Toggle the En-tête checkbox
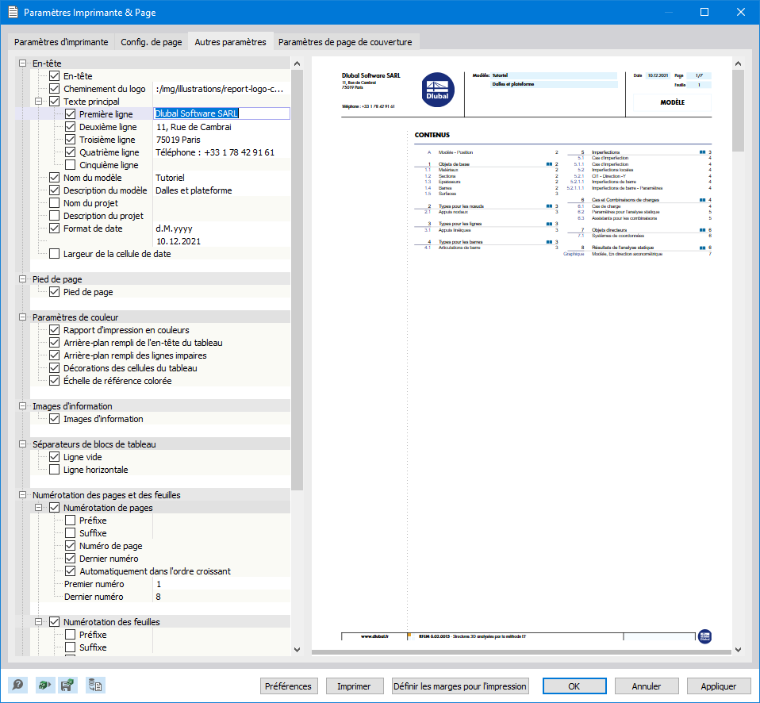Image resolution: width=760 pixels, height=703 pixels. pos(55,76)
